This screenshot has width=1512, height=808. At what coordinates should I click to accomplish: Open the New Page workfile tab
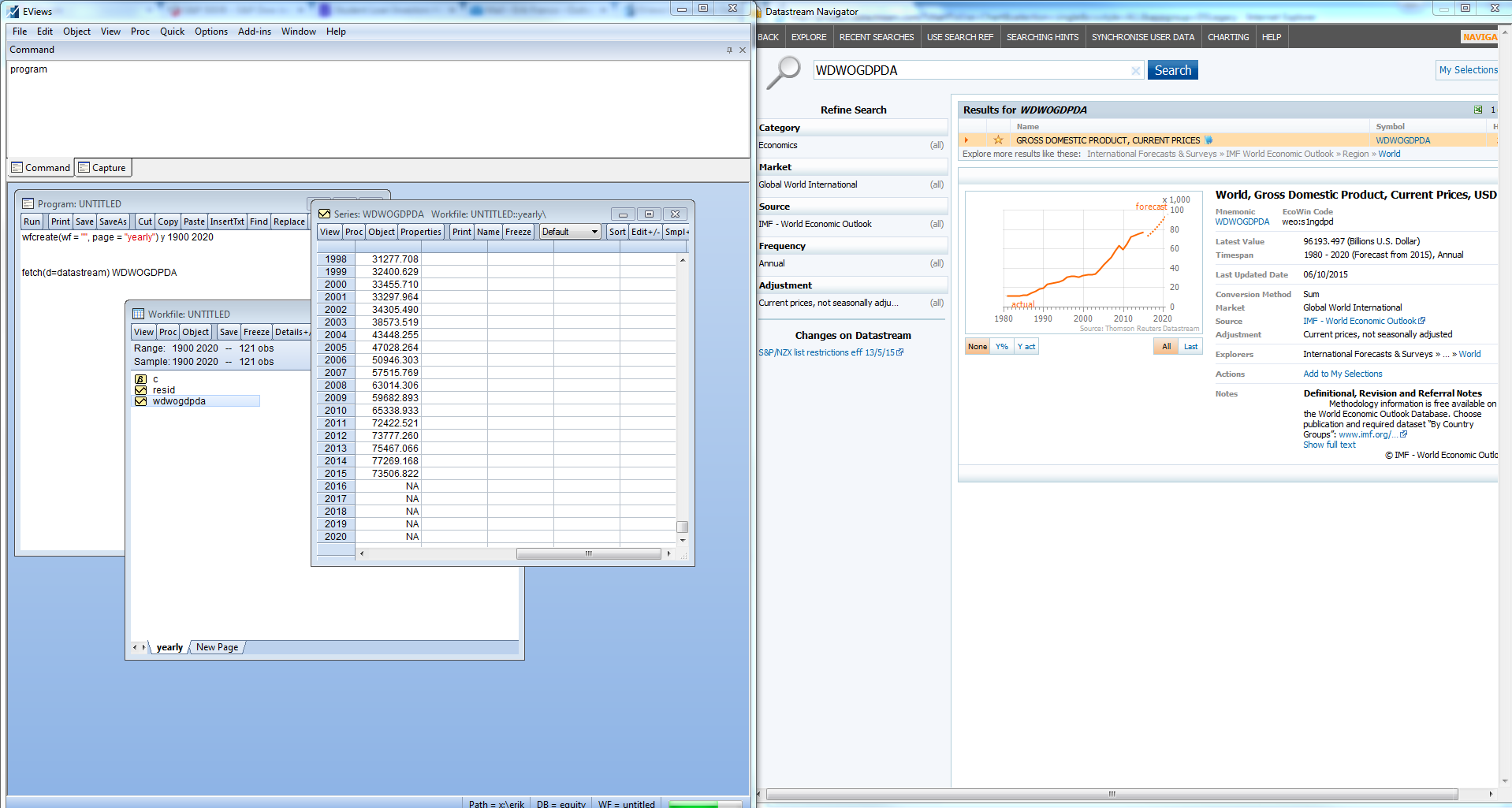217,647
